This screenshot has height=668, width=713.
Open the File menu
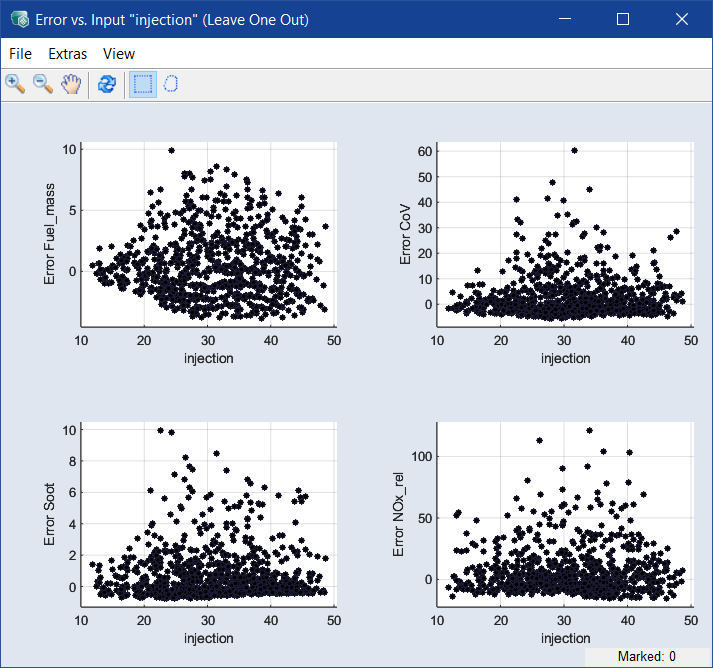20,54
